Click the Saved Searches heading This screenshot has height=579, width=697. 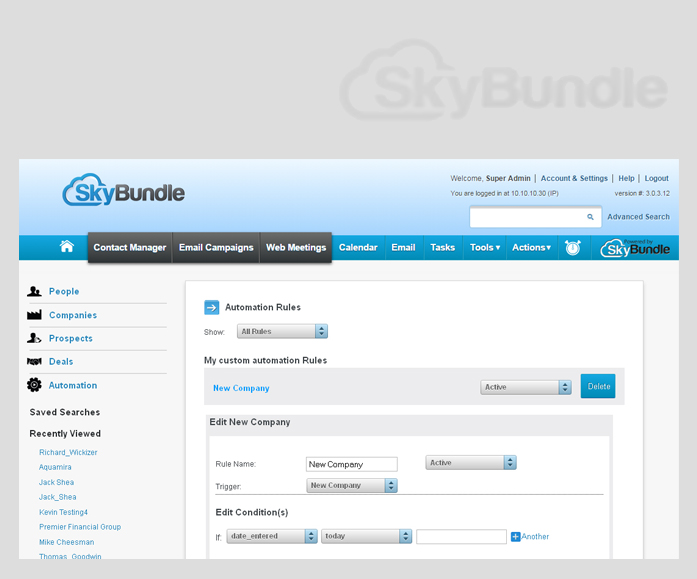(65, 412)
